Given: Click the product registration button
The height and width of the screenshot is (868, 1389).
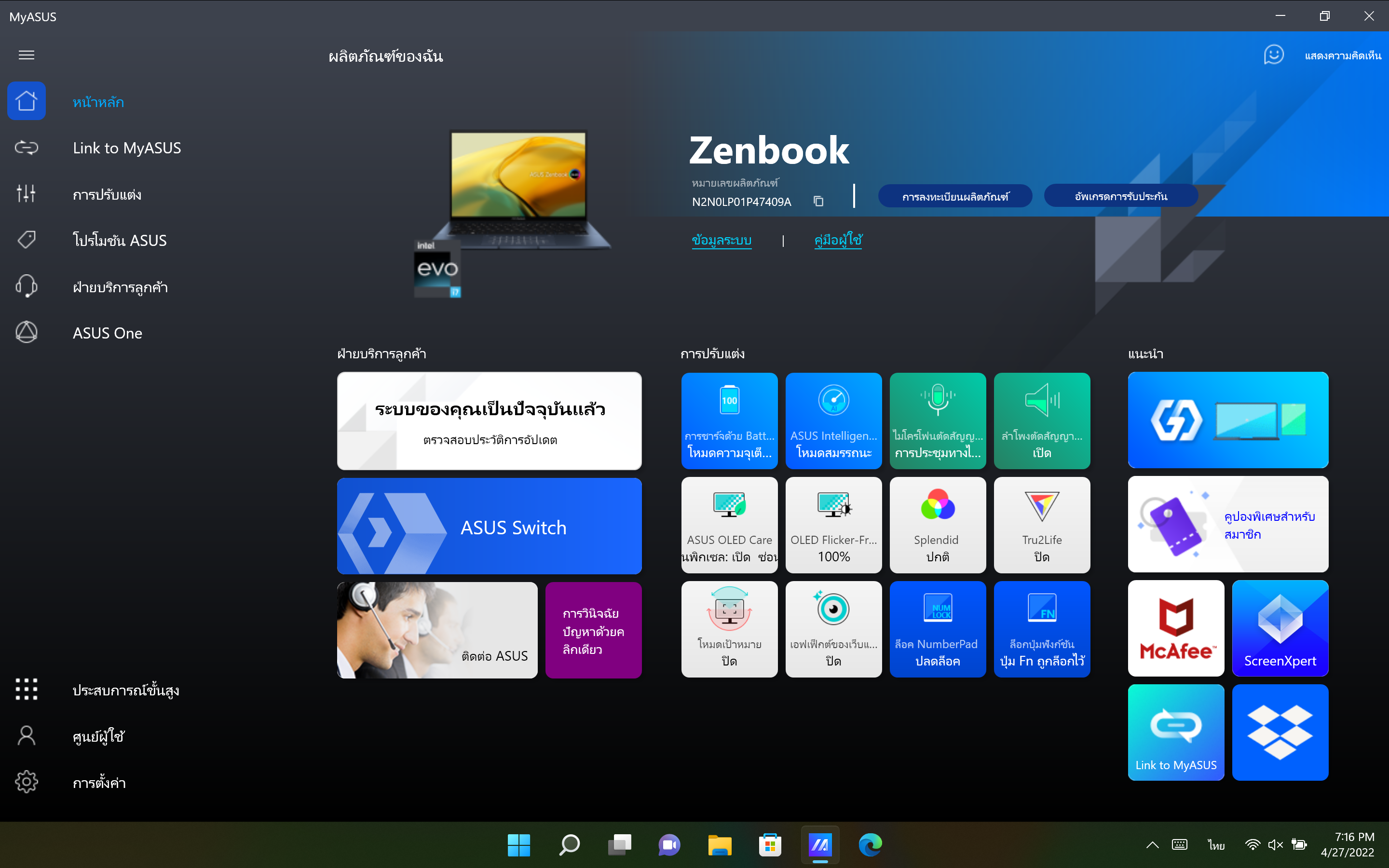Looking at the screenshot, I should point(954,196).
